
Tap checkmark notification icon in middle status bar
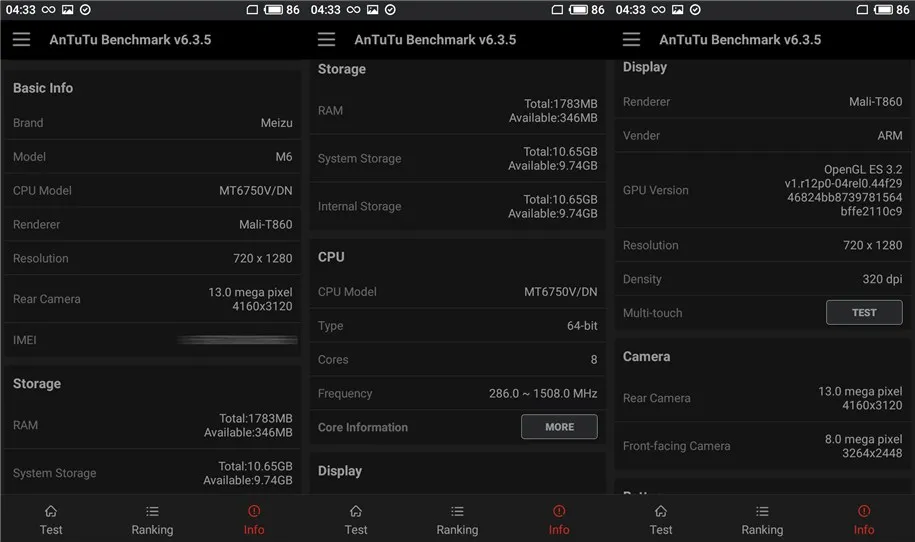point(390,10)
